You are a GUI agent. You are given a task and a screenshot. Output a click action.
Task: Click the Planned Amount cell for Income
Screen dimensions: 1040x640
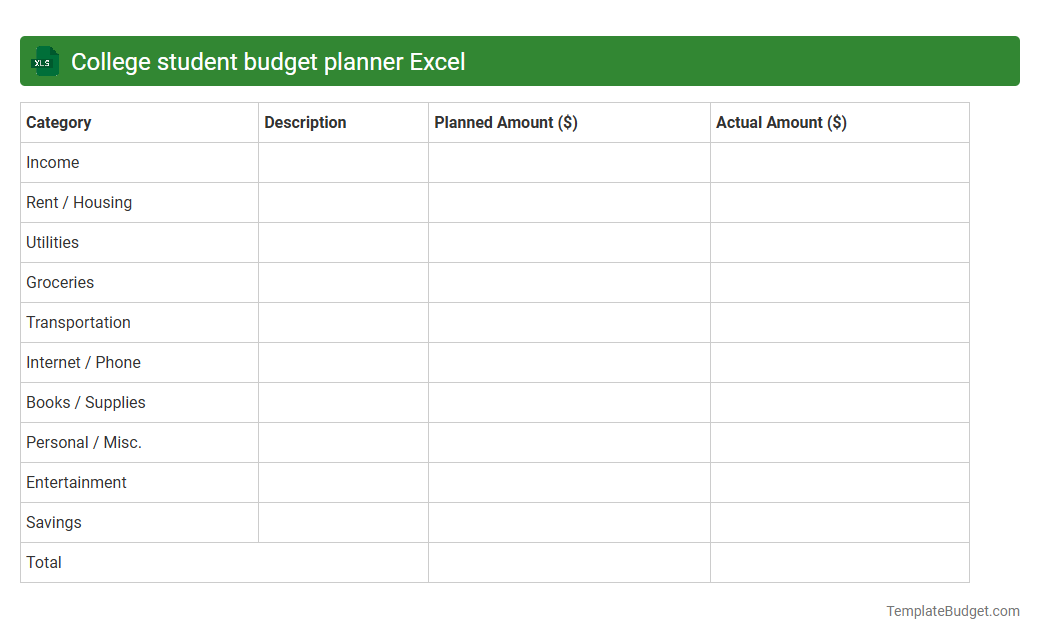tap(568, 162)
